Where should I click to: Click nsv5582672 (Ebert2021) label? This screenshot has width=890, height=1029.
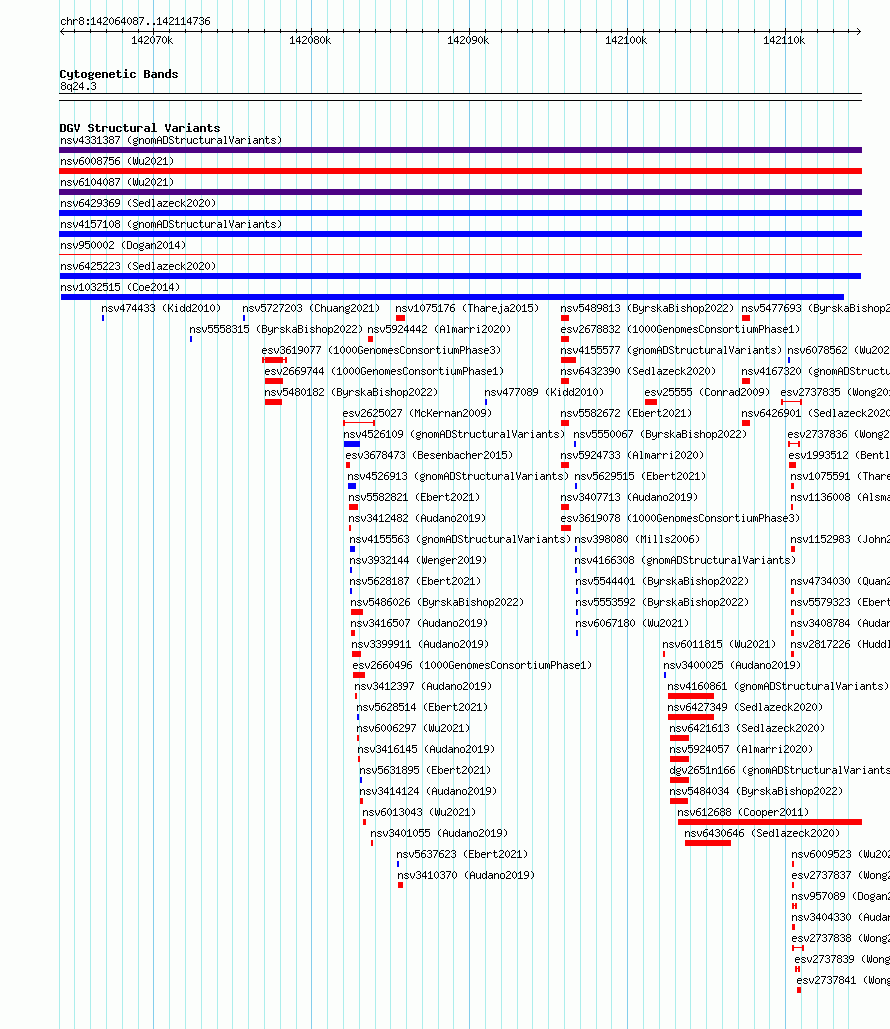click(x=626, y=413)
